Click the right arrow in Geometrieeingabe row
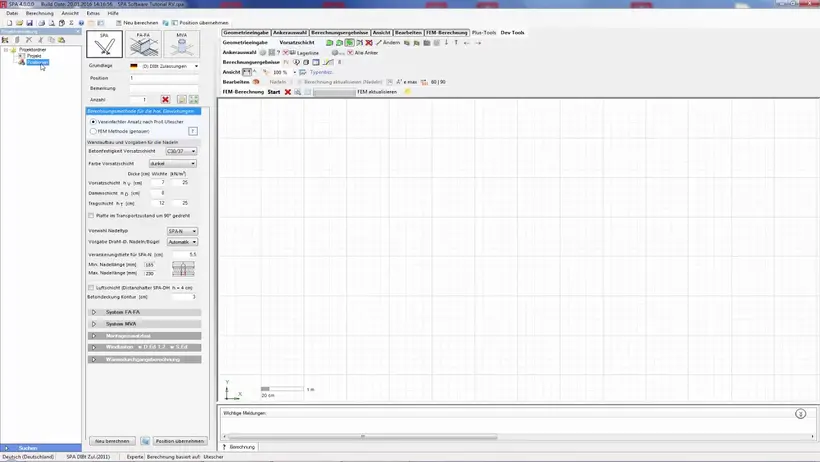The height and width of the screenshot is (462, 820). click(x=478, y=43)
